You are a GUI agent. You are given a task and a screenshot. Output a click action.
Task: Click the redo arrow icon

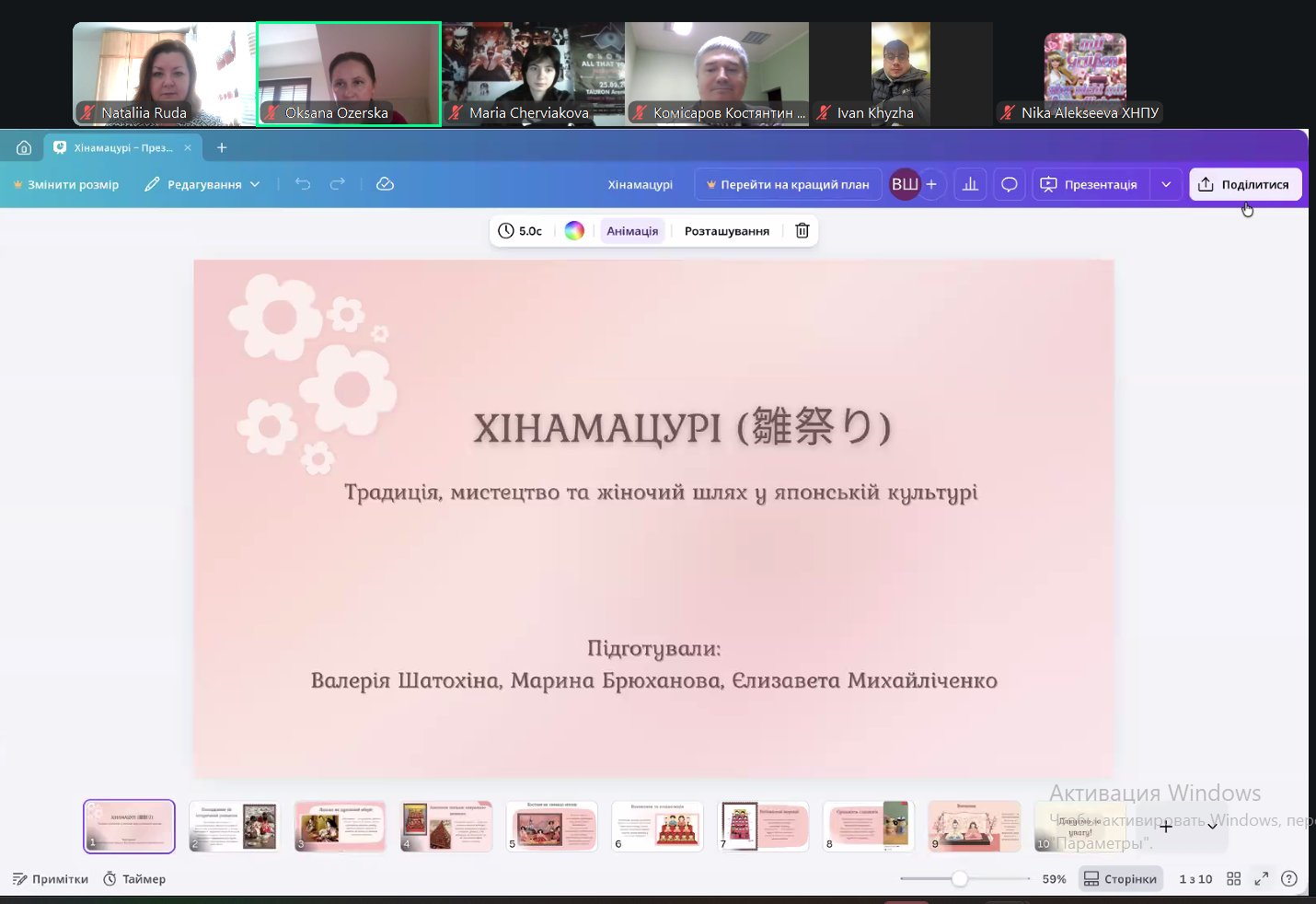pos(338,184)
